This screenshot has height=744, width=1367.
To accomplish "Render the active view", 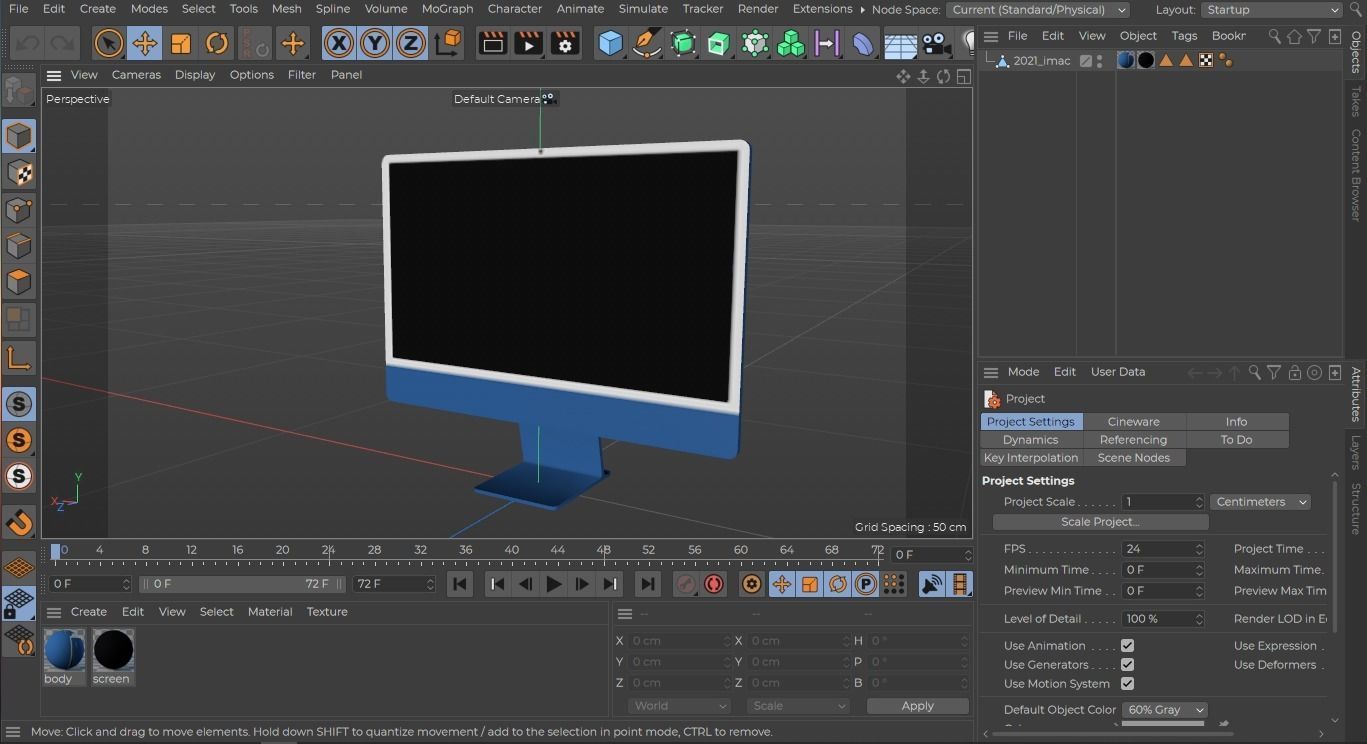I will click(492, 43).
